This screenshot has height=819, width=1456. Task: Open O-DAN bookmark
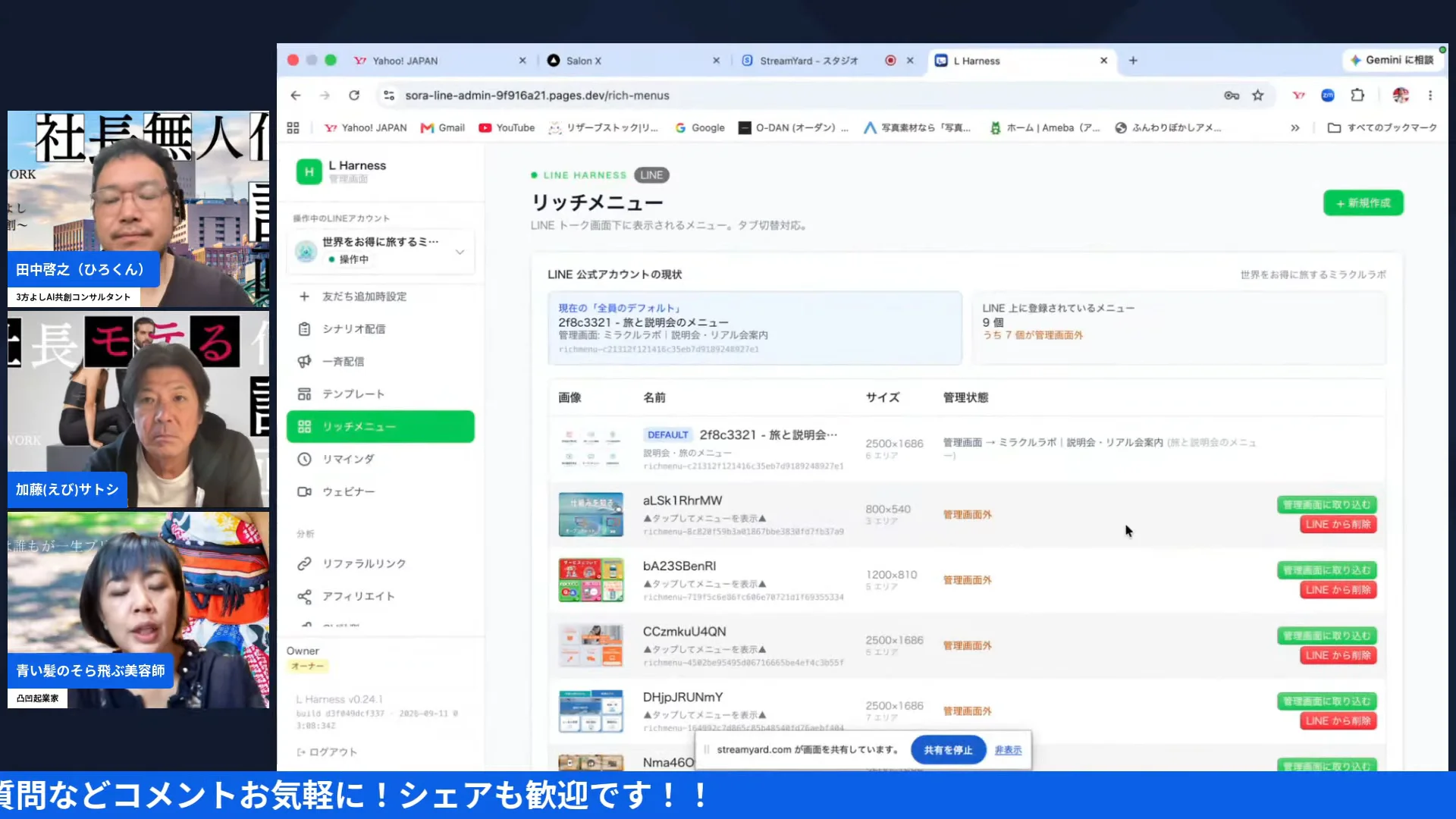pyautogui.click(x=794, y=128)
